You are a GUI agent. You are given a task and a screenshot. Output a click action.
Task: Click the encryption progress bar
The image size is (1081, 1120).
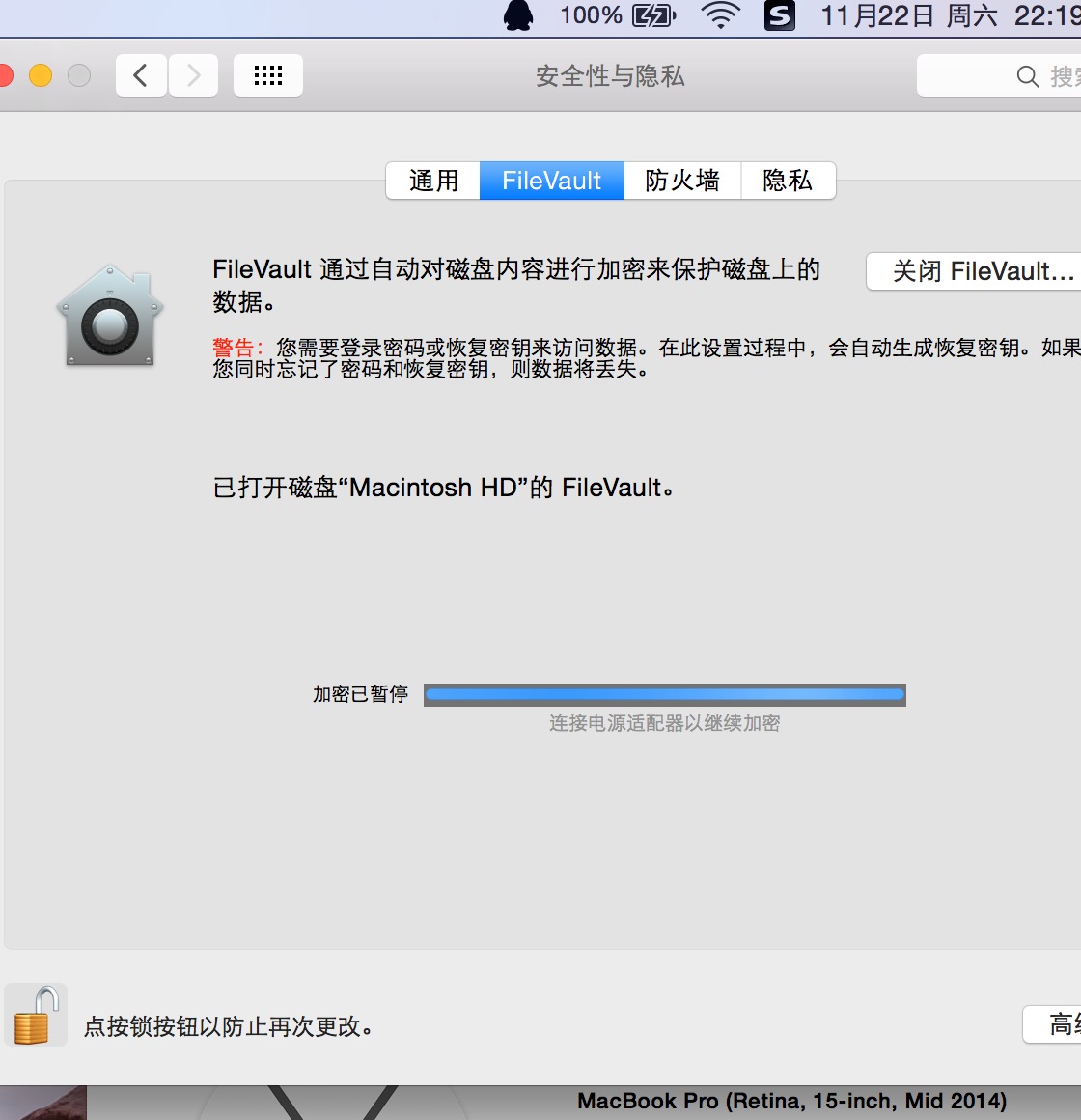point(665,695)
